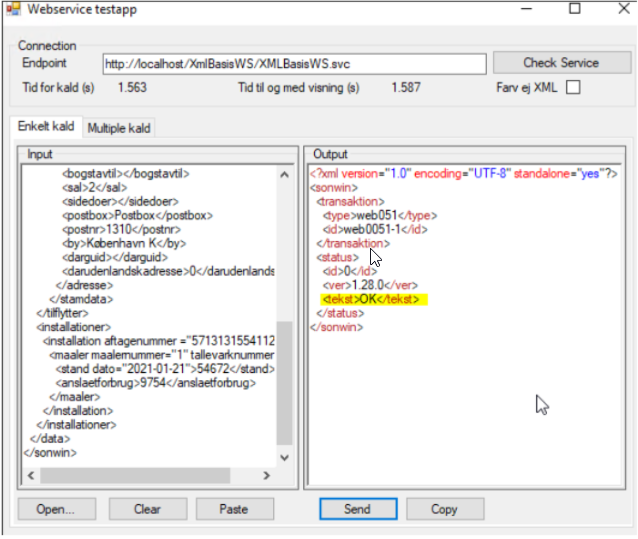
Task: Click the <id>0</id> output line
Action: (350, 271)
